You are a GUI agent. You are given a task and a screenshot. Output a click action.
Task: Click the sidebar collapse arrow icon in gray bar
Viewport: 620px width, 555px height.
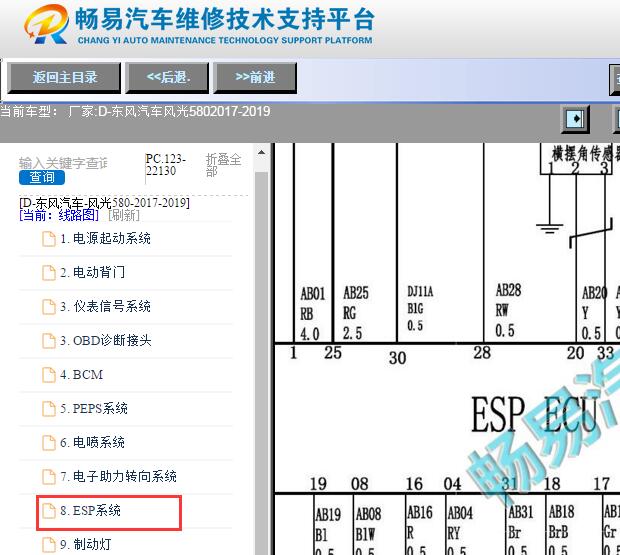(575, 119)
